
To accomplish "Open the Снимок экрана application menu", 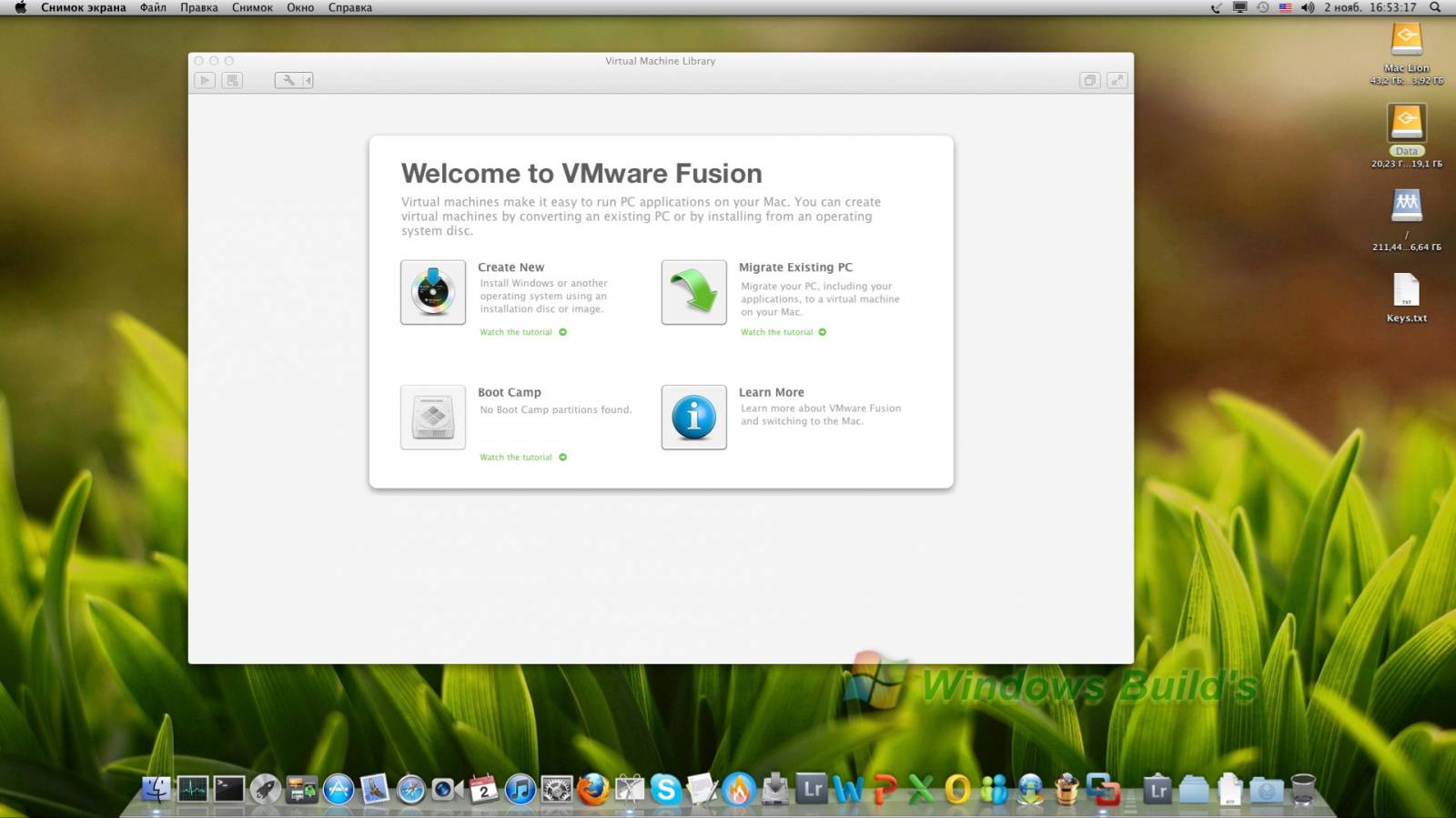I will 84,7.
